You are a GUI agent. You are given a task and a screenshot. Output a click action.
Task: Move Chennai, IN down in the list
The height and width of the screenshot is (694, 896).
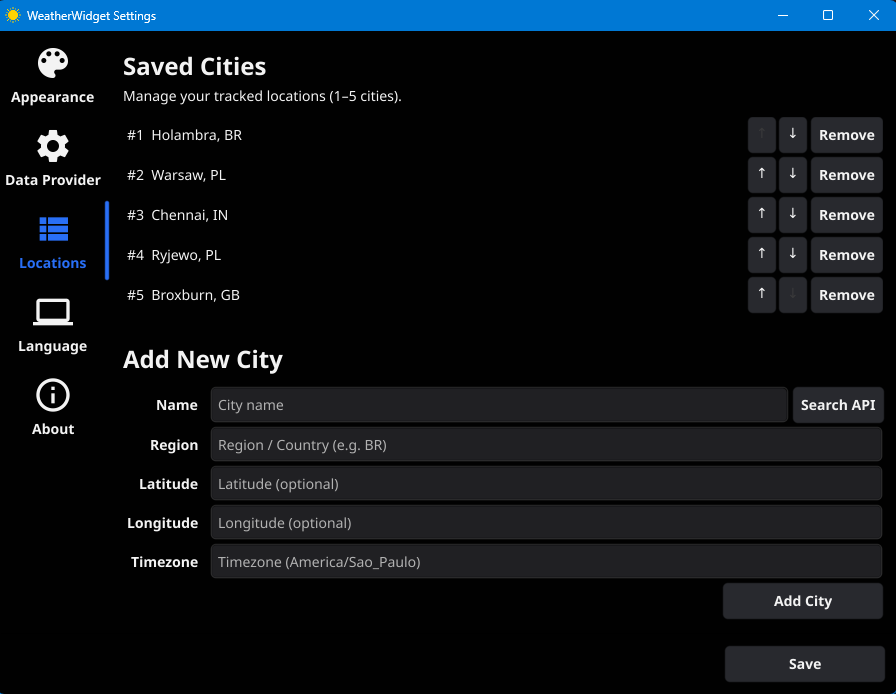pyautogui.click(x=793, y=215)
